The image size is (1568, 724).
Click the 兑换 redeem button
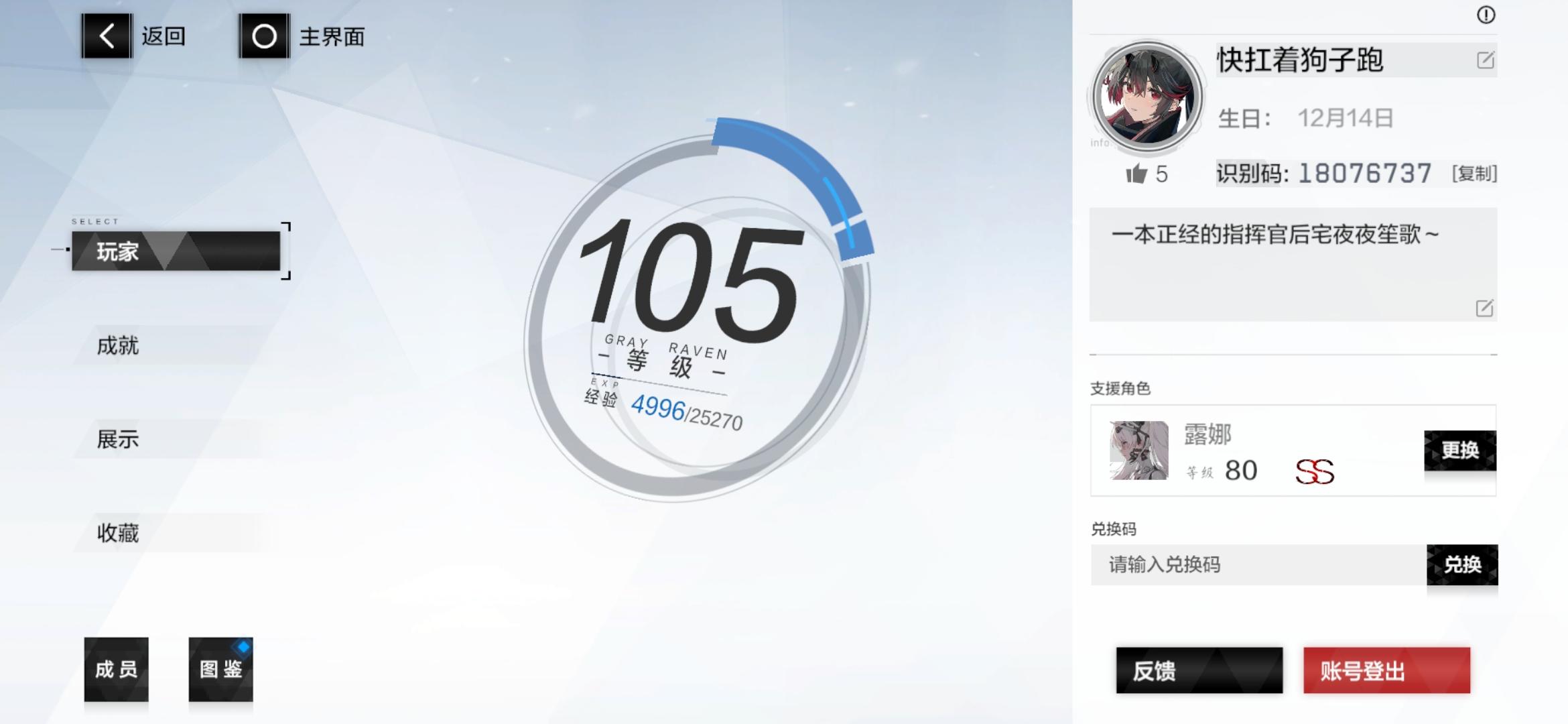[1462, 564]
